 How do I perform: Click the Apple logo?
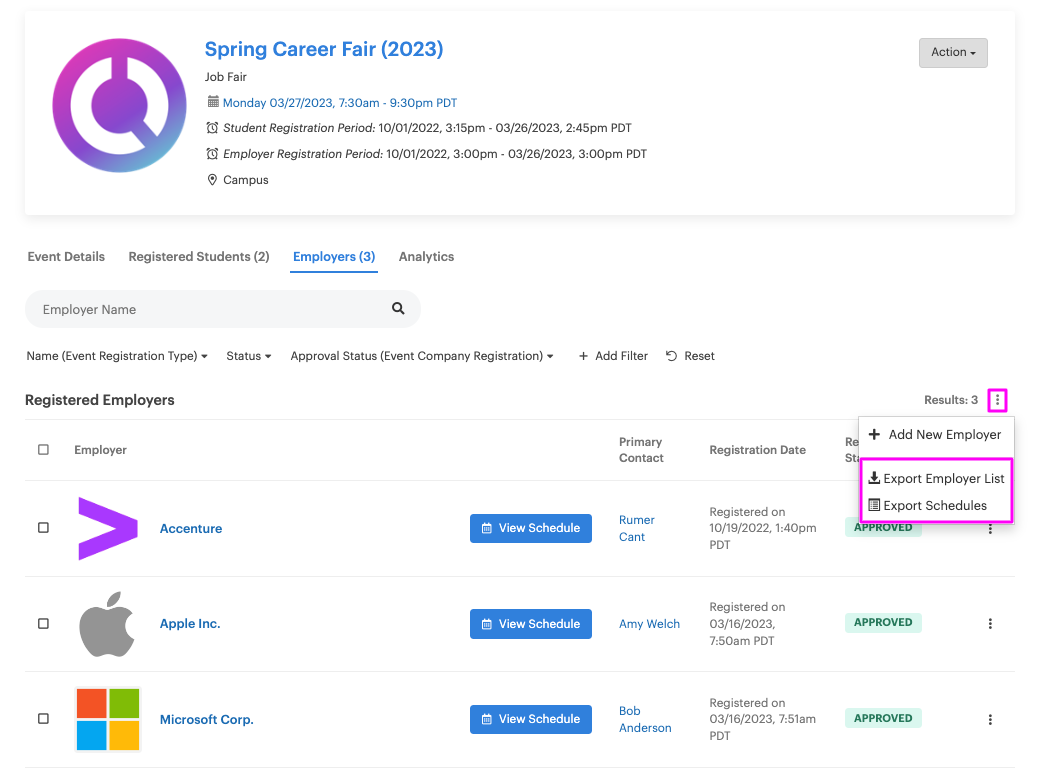tap(106, 624)
